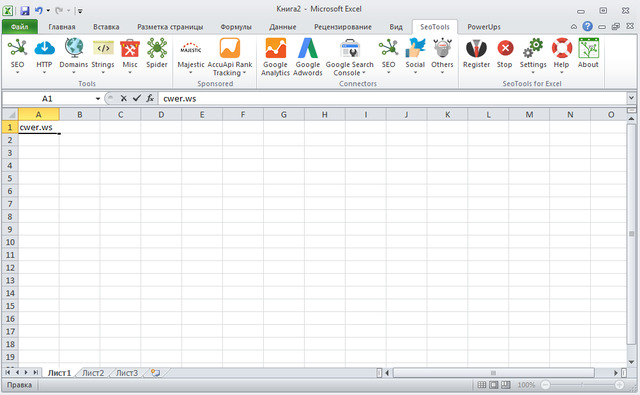Image resolution: width=640 pixels, height=395 pixels.
Task: Click the horizontal scrollbar thumb
Action: pos(493,373)
